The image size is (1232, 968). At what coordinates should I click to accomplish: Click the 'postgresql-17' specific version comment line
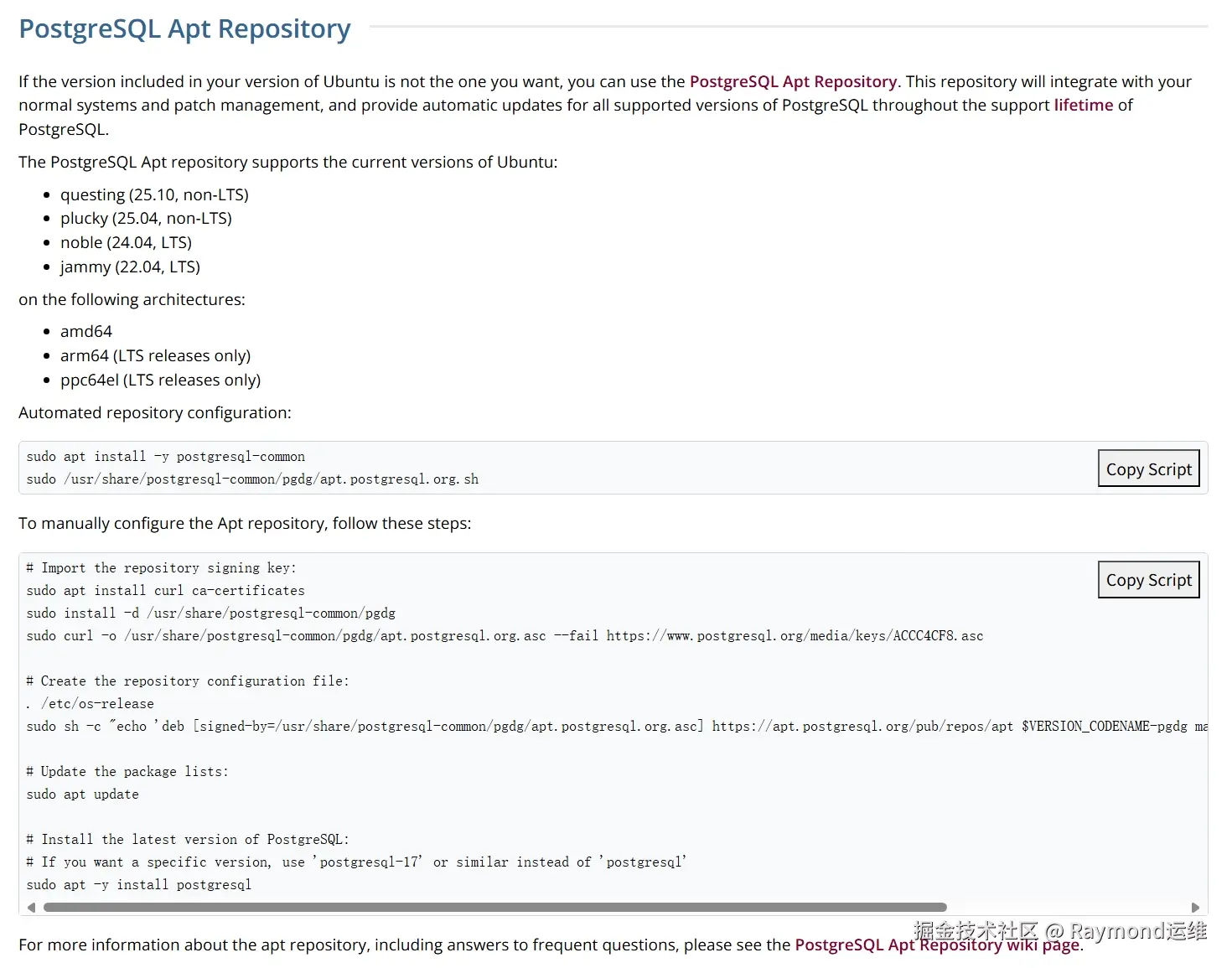tap(356, 862)
